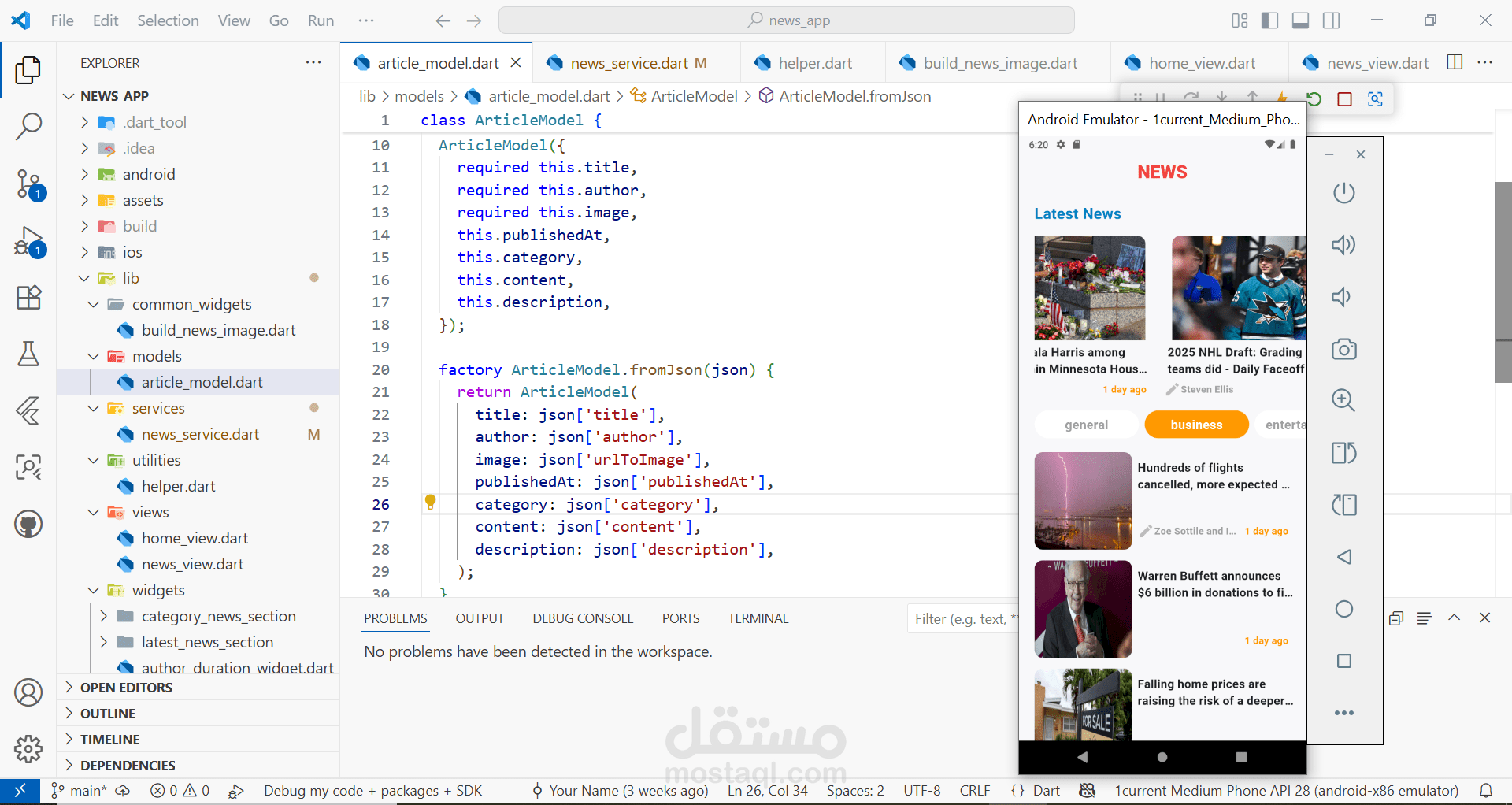
Task: Click debug toolbar Stop square
Action: (x=1344, y=98)
